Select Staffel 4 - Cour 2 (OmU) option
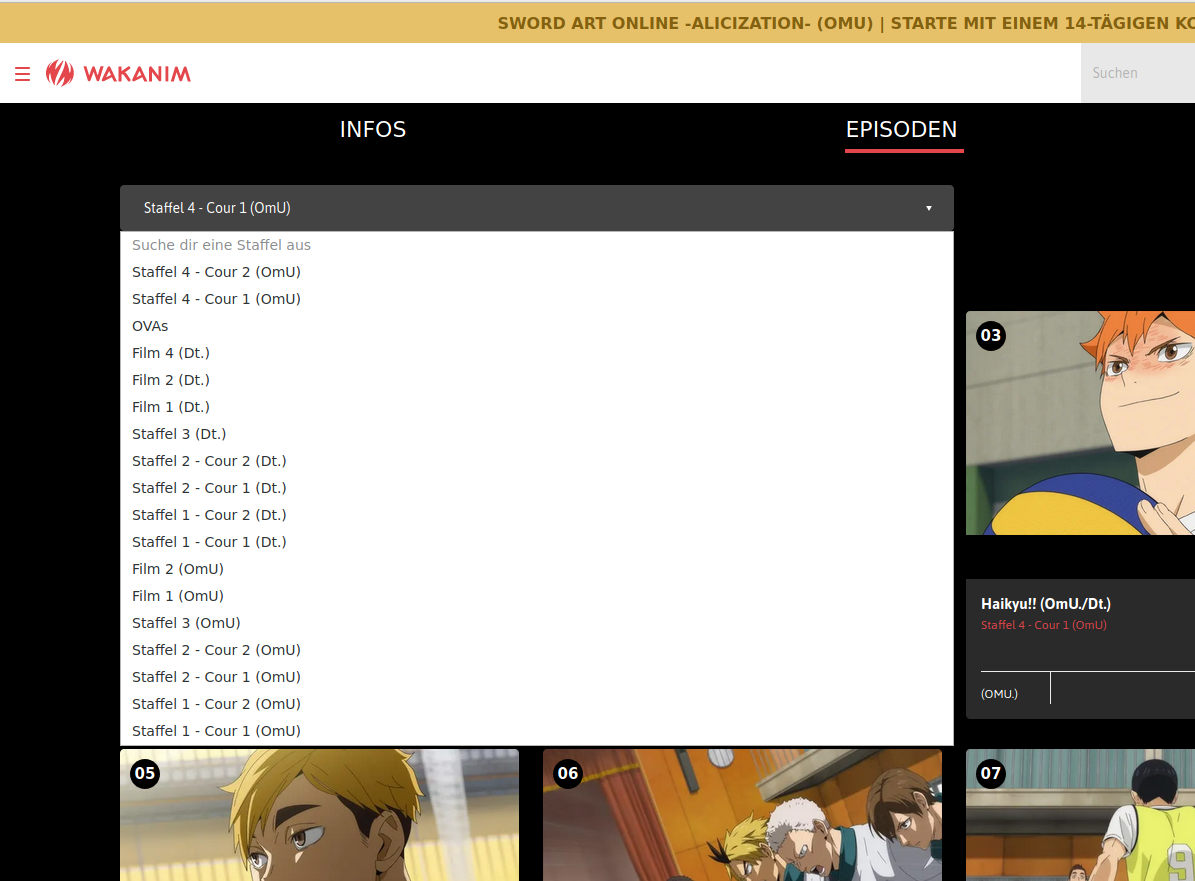1195x881 pixels. click(216, 272)
